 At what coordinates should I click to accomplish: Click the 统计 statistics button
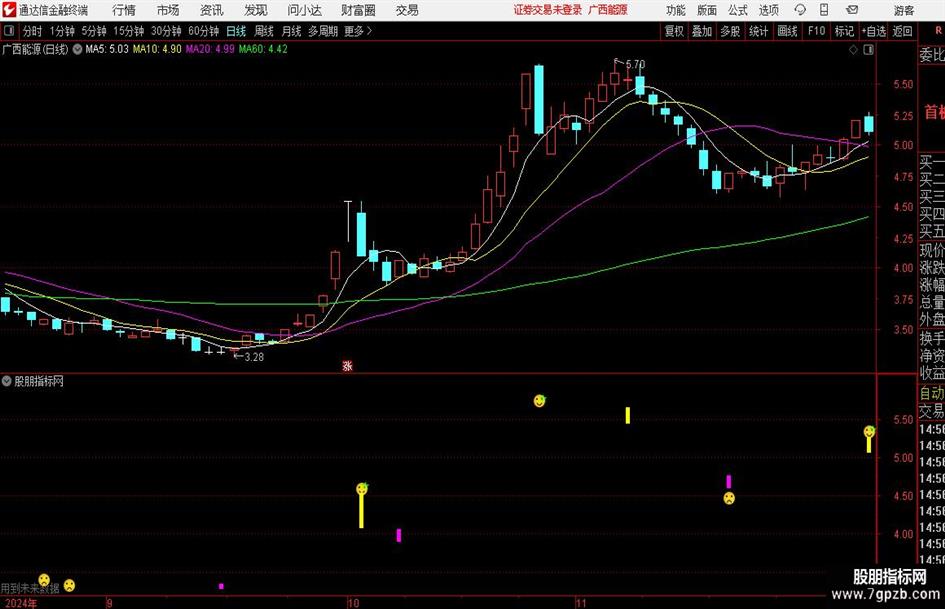758,31
